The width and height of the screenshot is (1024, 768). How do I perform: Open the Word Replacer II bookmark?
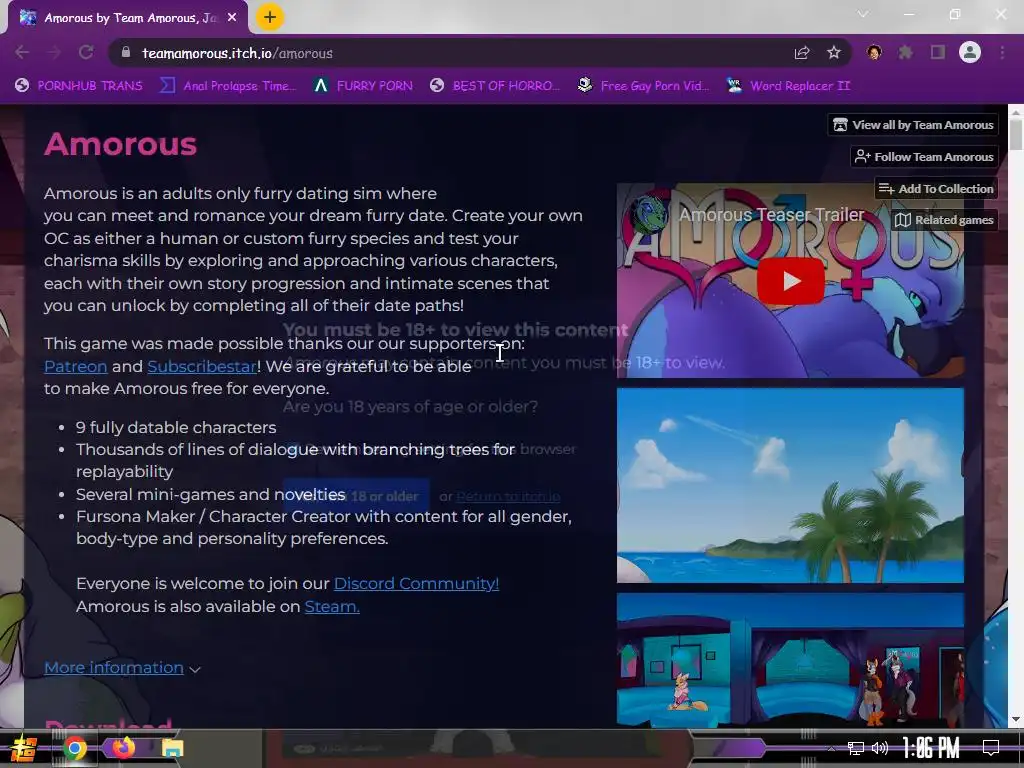click(x=790, y=86)
